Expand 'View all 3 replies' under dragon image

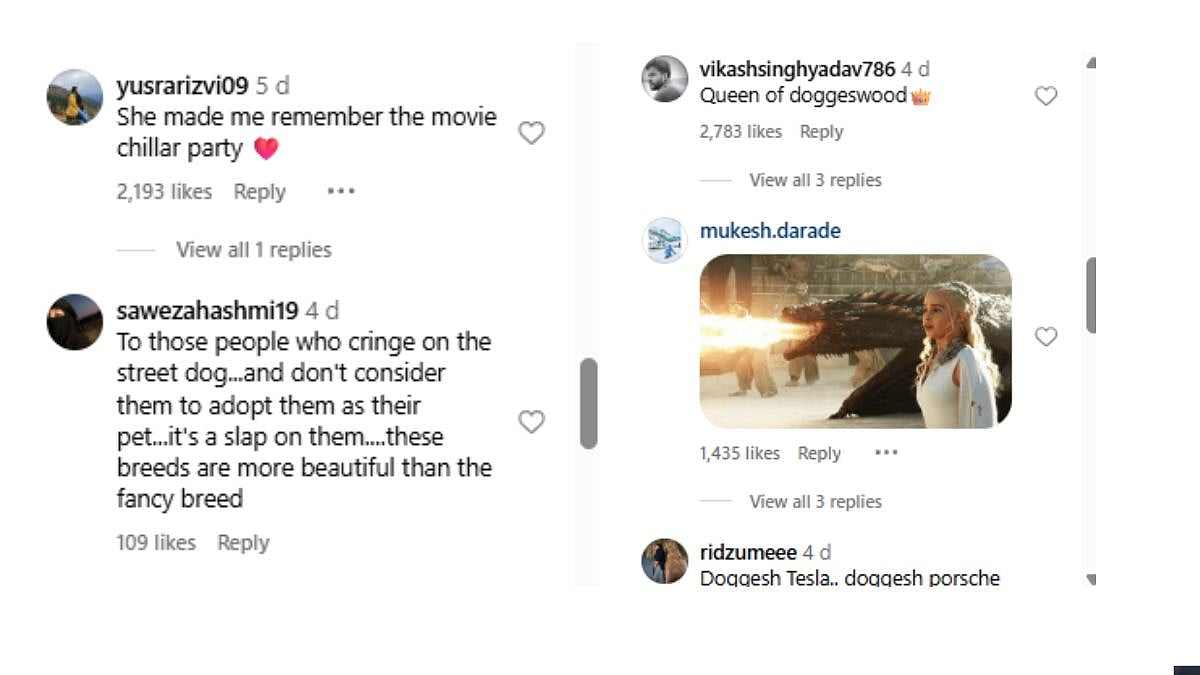point(815,501)
